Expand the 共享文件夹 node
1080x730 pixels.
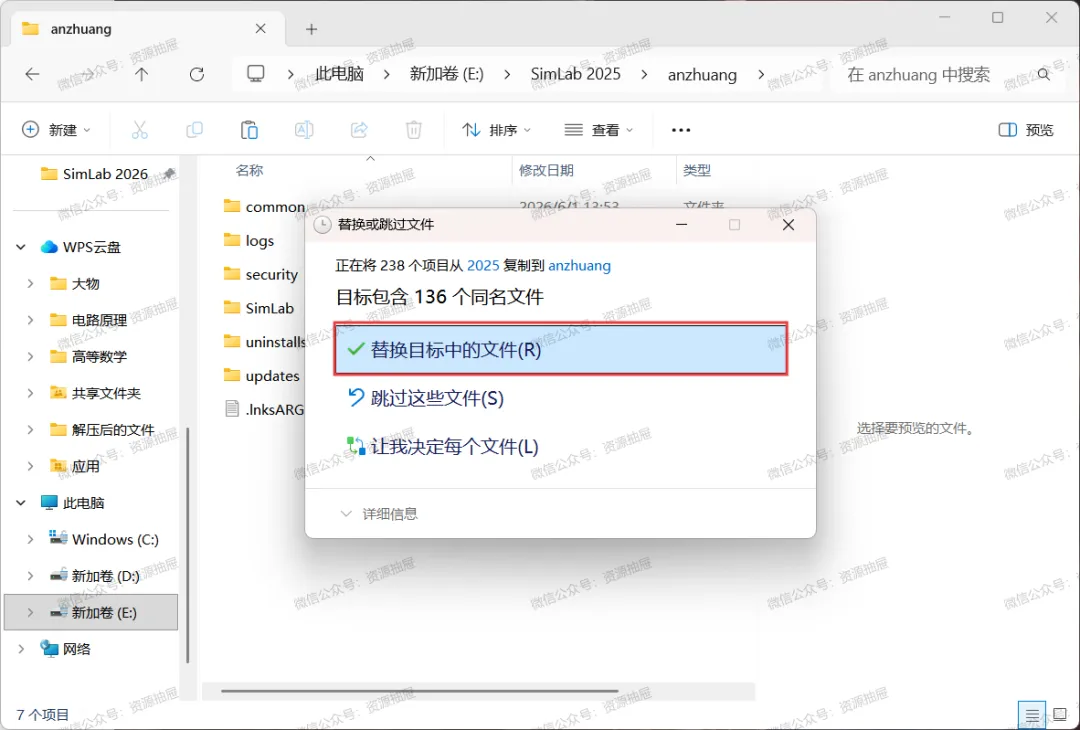30,393
